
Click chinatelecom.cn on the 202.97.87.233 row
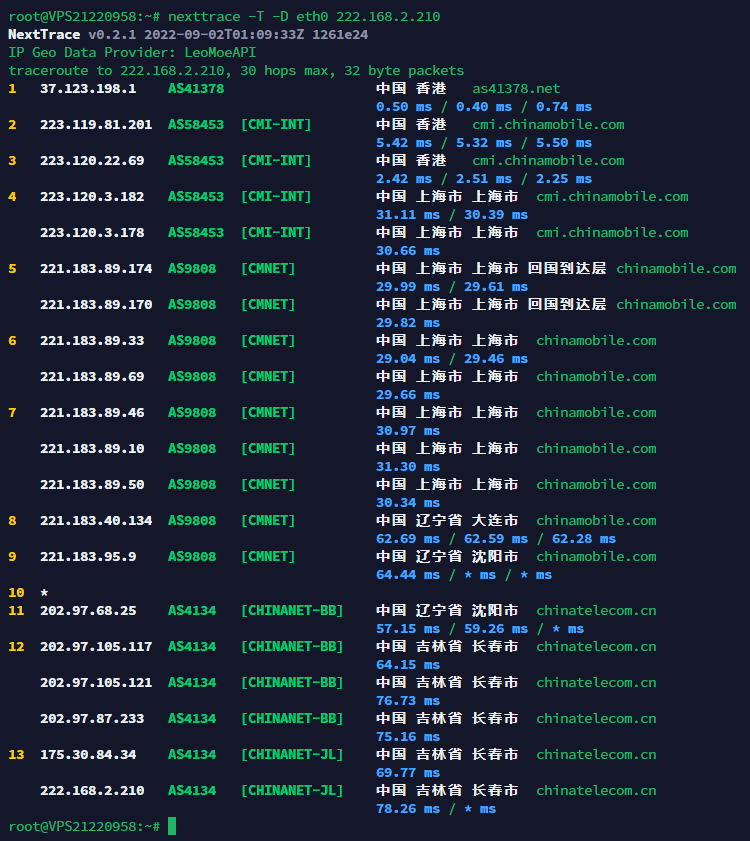596,718
